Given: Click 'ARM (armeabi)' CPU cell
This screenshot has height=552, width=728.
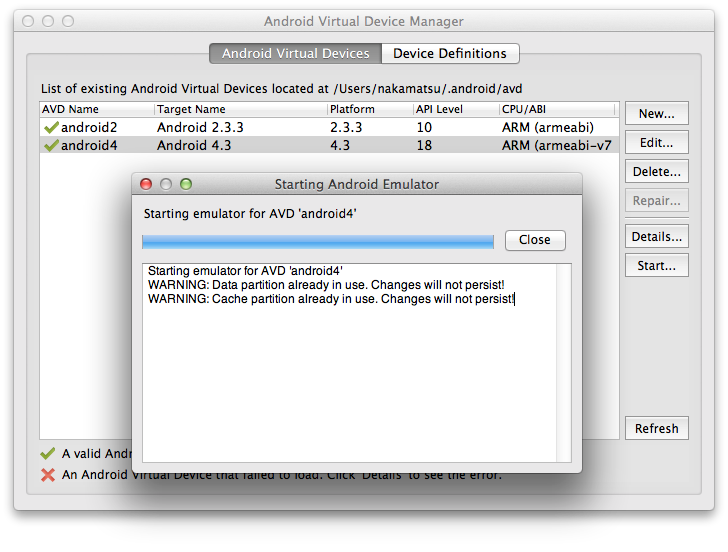Looking at the screenshot, I should 548,127.
